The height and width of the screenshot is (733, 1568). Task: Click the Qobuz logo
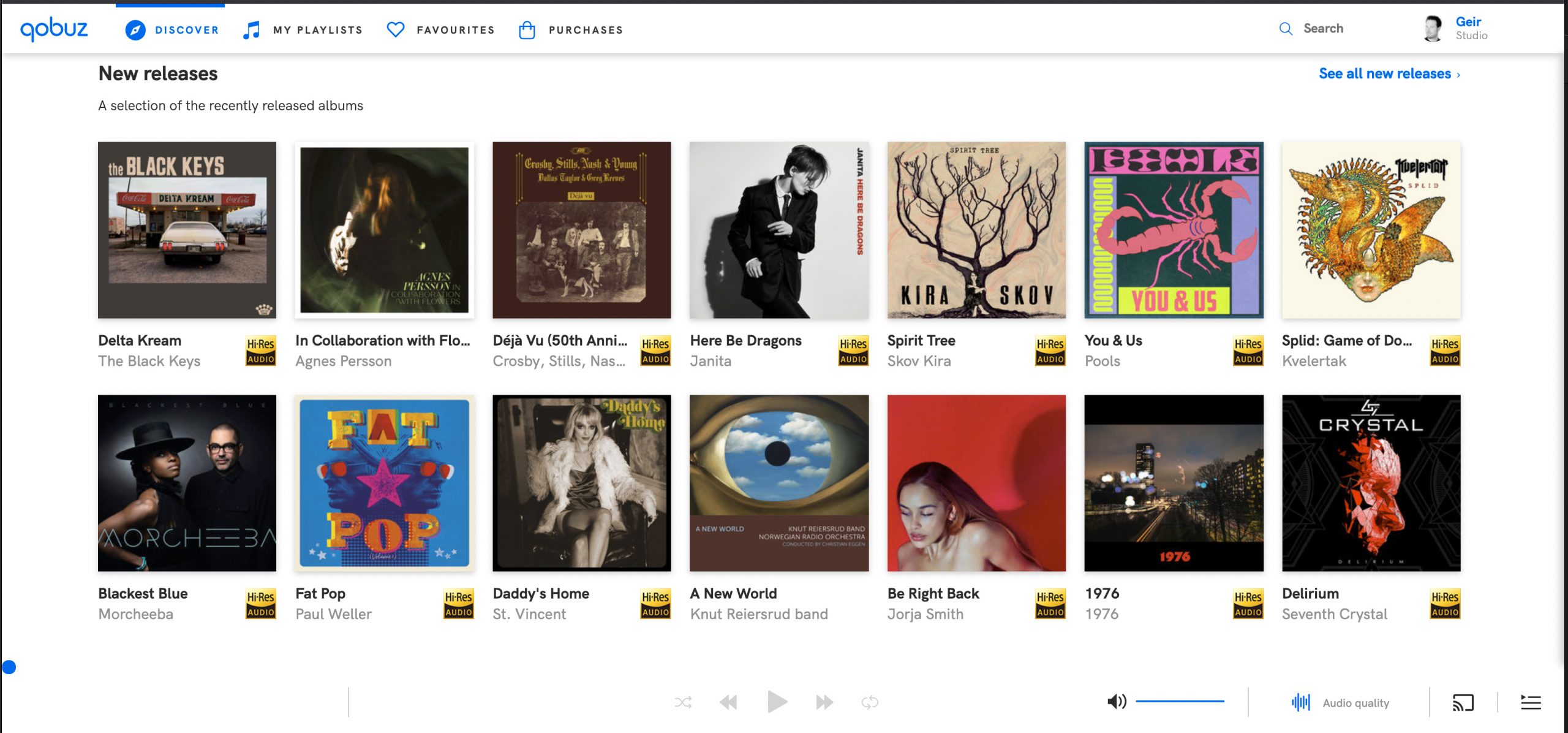tap(54, 29)
